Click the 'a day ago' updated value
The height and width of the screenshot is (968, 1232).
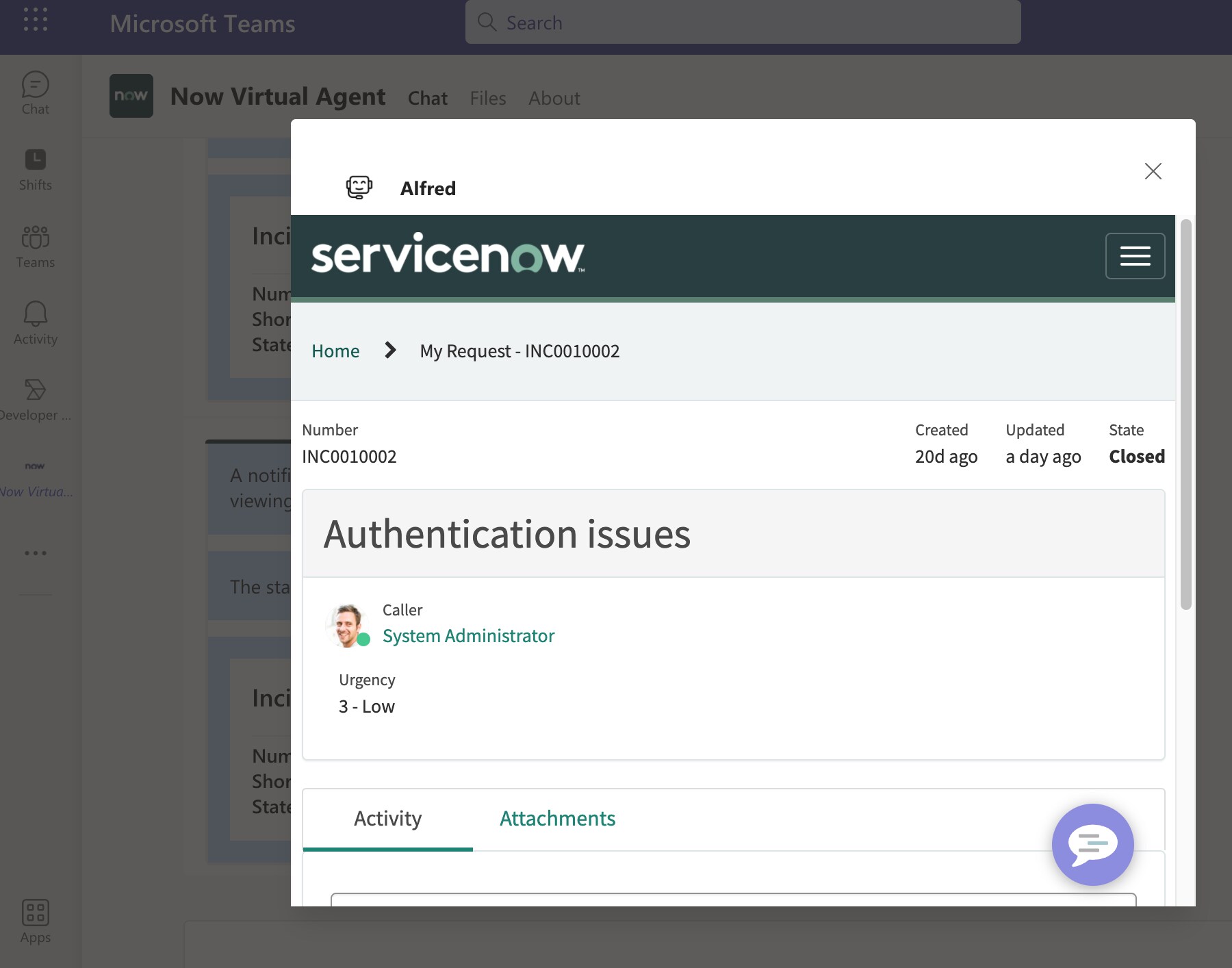coord(1043,457)
